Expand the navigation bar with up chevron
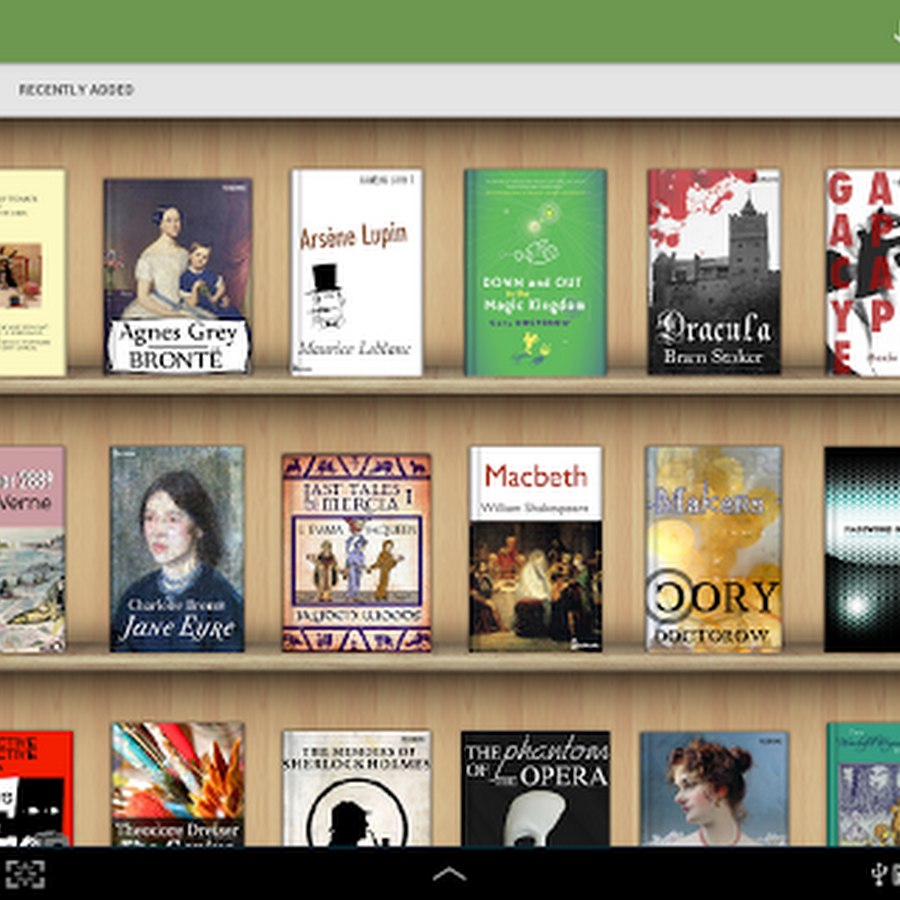 (449, 874)
